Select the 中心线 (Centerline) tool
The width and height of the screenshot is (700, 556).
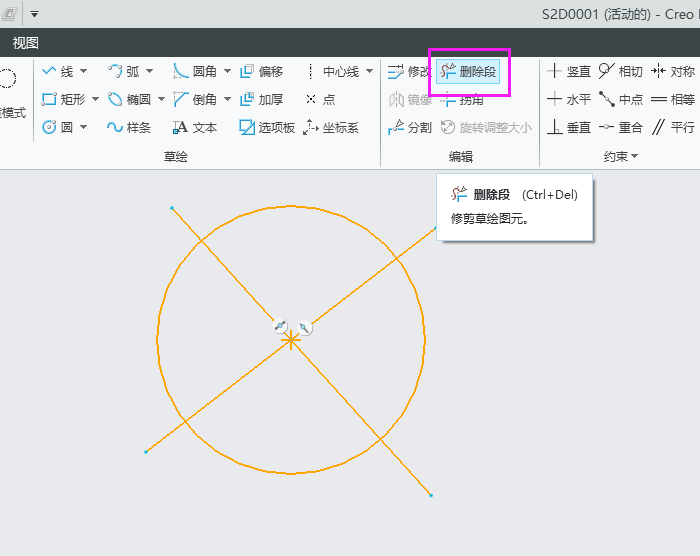click(x=333, y=71)
